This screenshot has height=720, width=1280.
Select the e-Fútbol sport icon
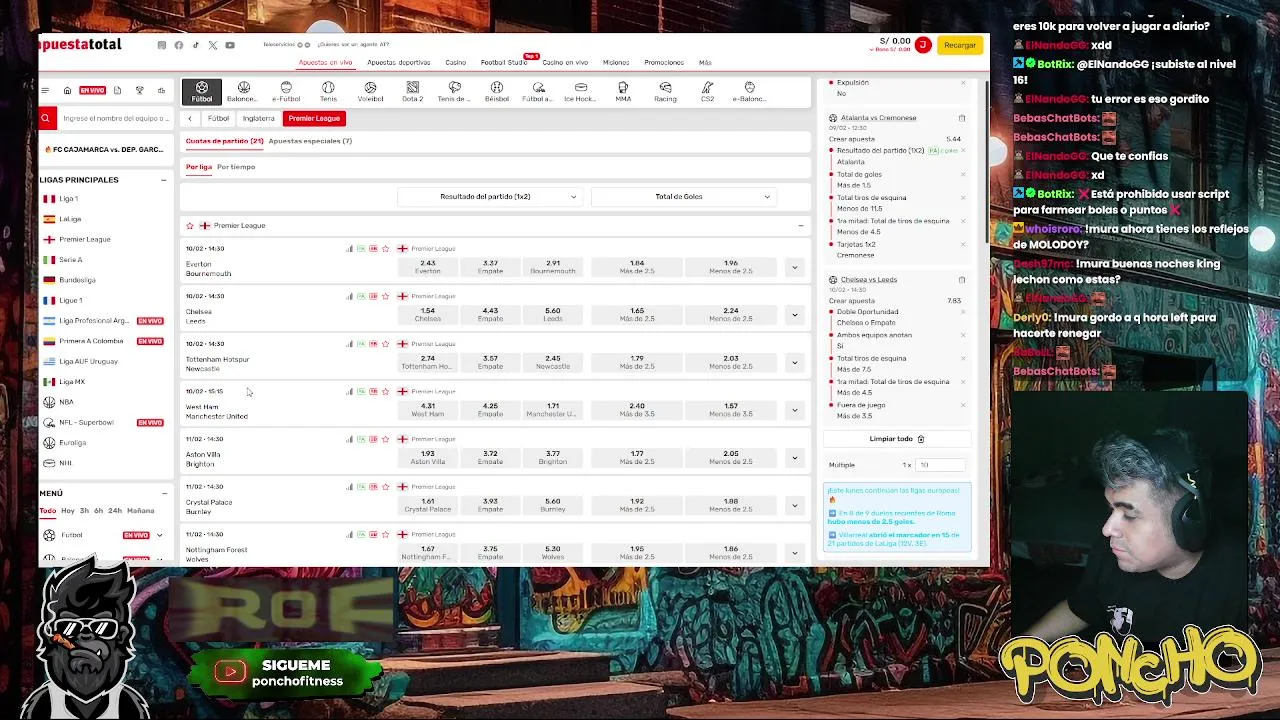(x=286, y=92)
